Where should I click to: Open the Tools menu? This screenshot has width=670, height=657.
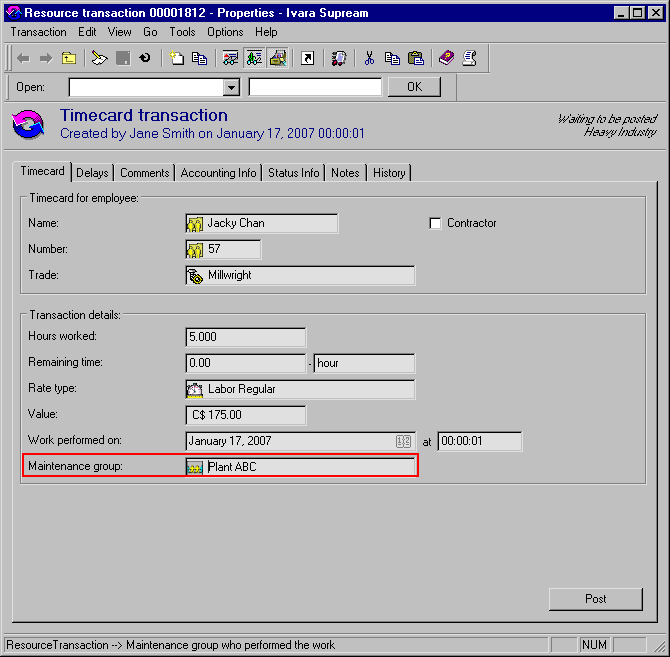[x=182, y=32]
